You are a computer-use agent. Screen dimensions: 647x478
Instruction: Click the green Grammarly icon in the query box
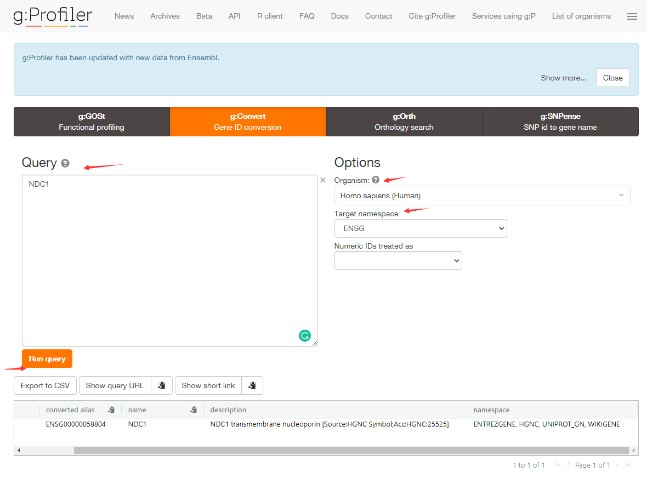[305, 336]
